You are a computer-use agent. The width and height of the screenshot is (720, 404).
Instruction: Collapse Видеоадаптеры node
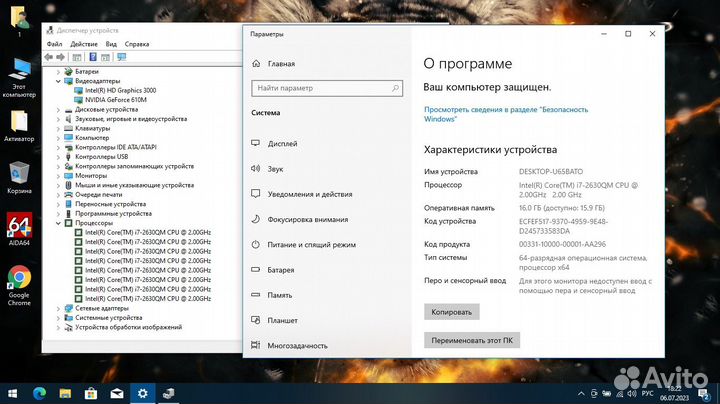tap(58, 81)
